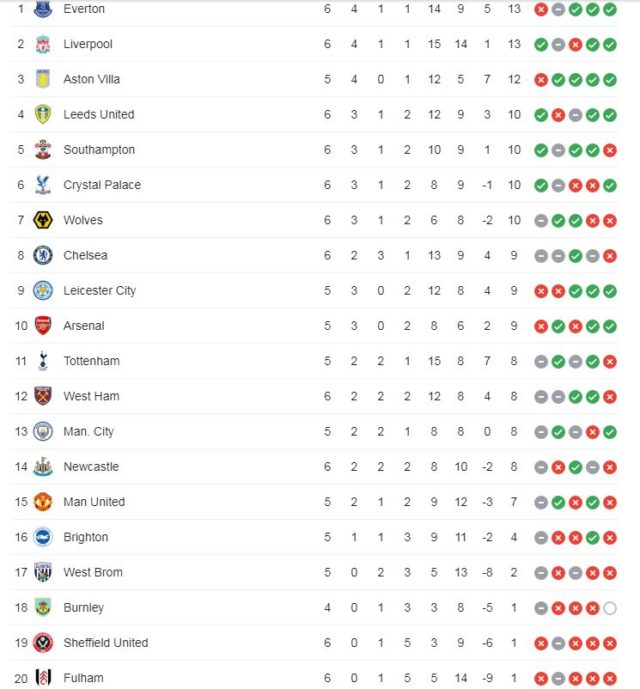Click Fulham's last red loss form icon

click(x=610, y=678)
